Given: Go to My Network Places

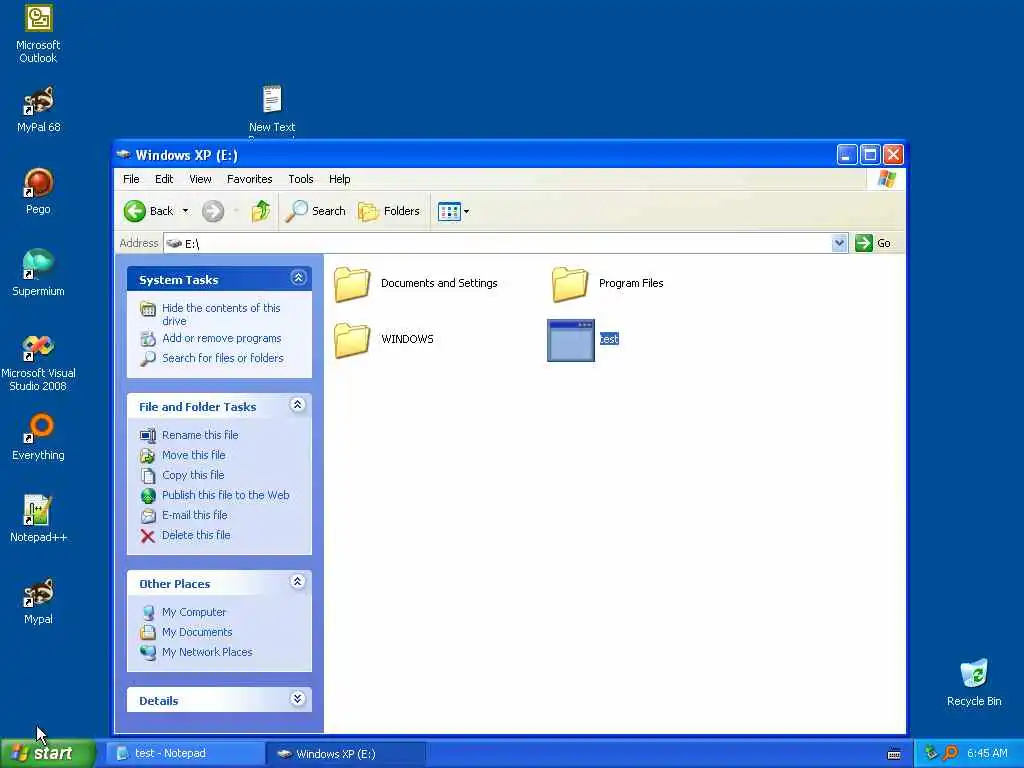Looking at the screenshot, I should click(x=207, y=652).
